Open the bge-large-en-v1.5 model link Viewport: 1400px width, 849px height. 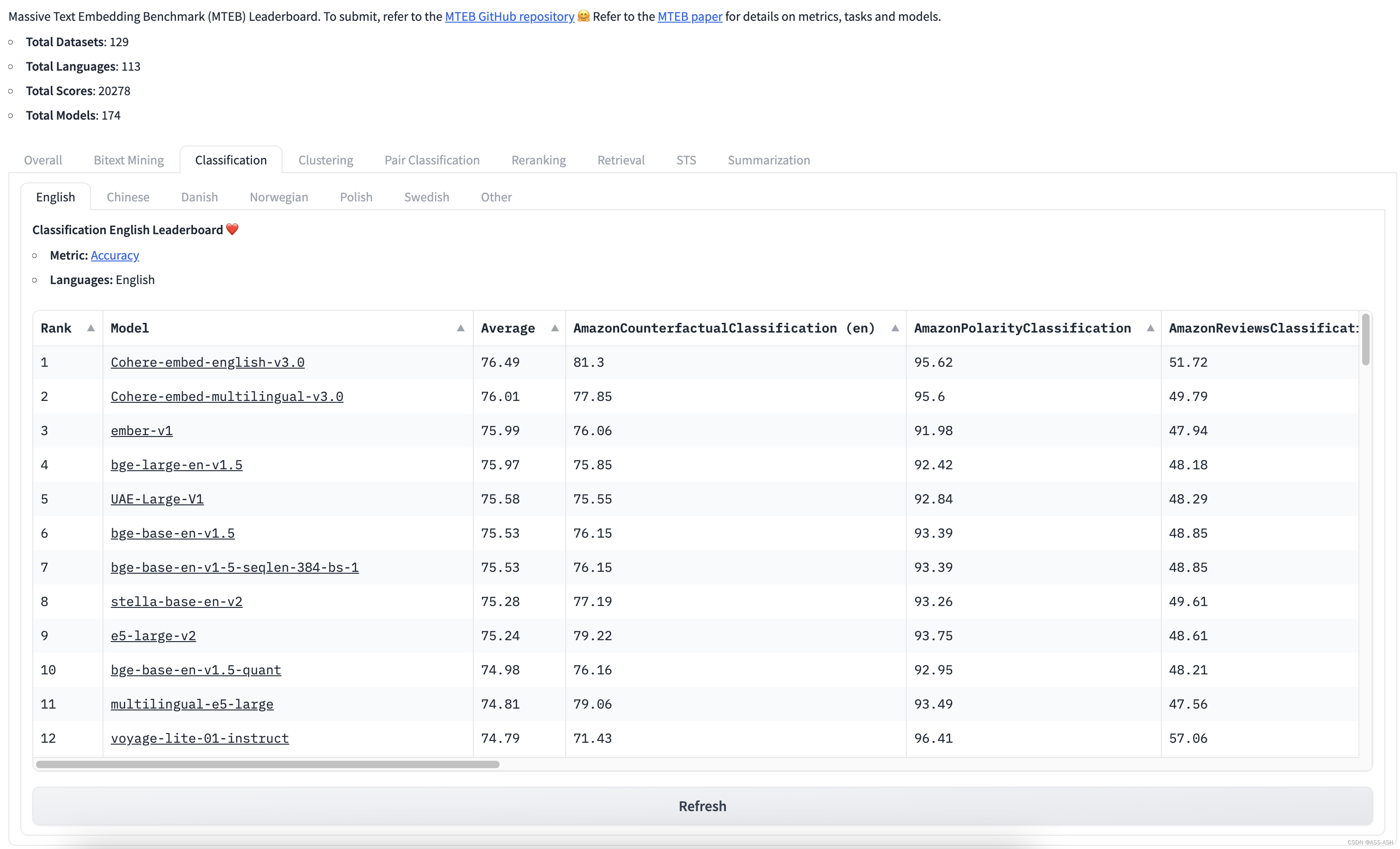click(x=176, y=465)
